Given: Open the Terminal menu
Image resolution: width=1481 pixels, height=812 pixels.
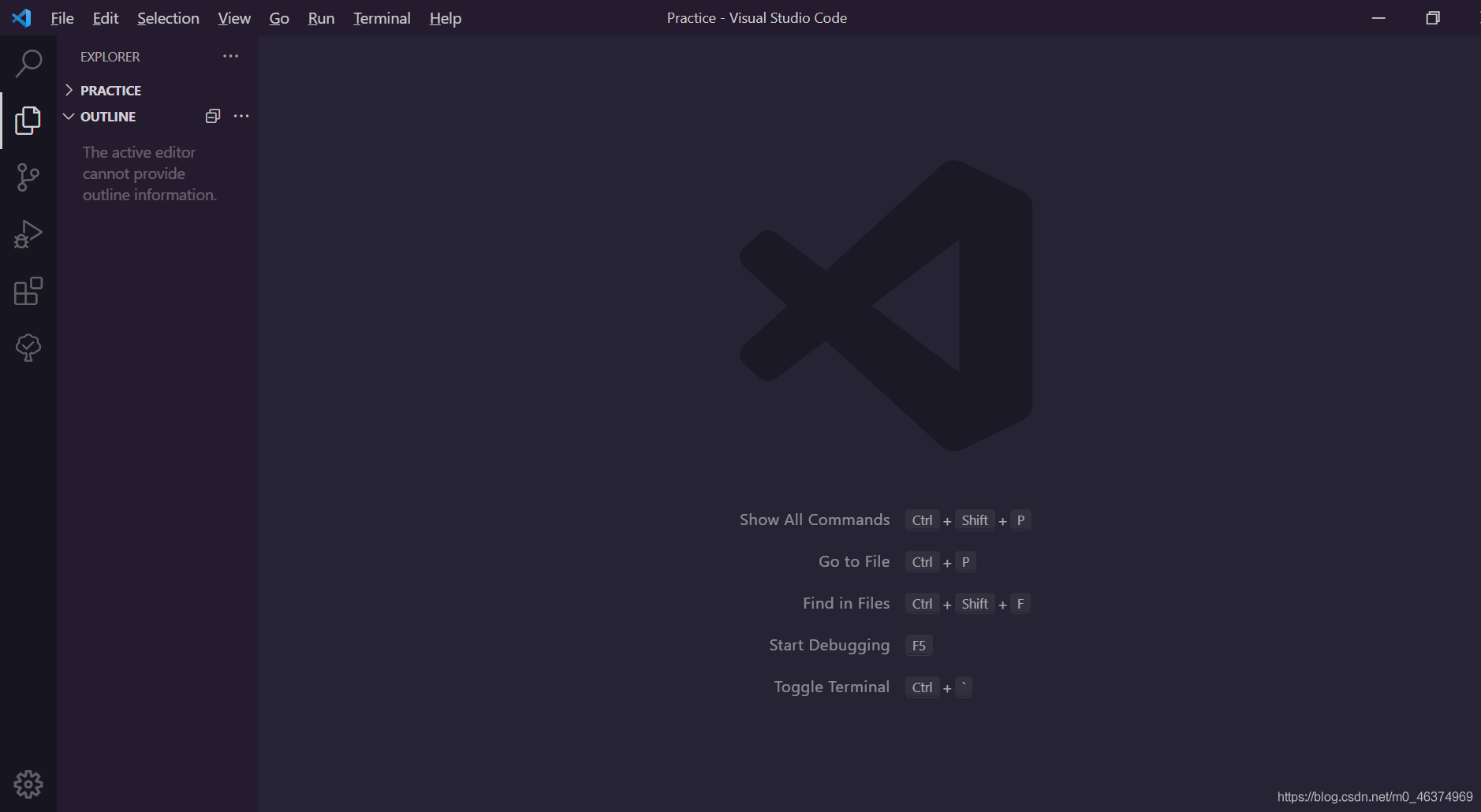Looking at the screenshot, I should [x=382, y=18].
